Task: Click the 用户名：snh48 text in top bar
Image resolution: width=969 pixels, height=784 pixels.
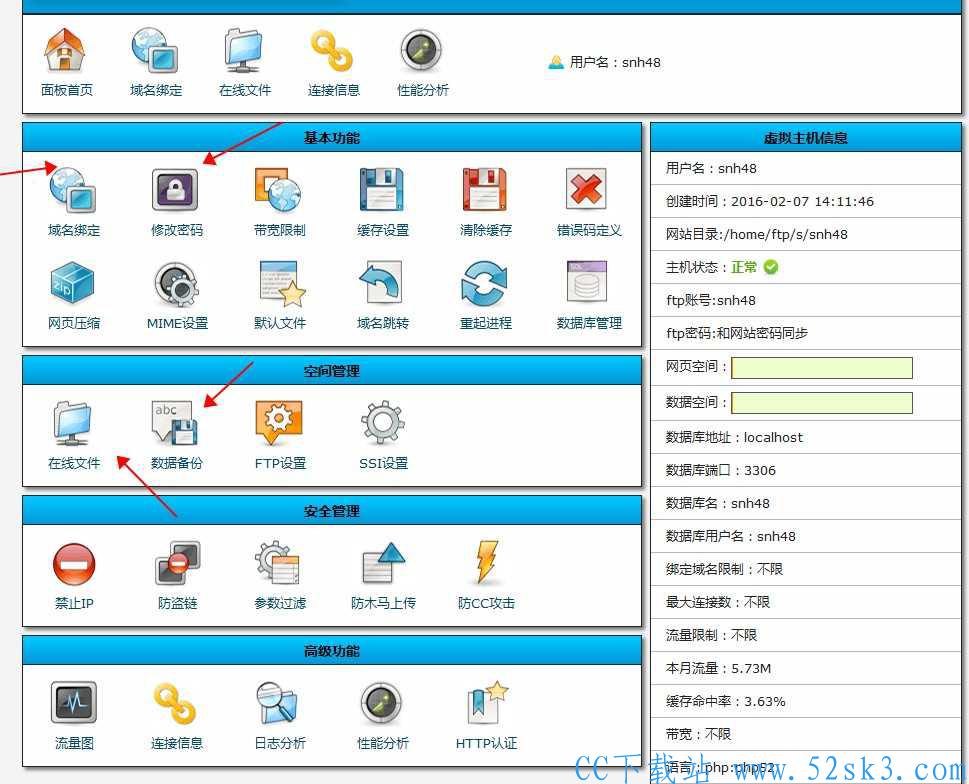Action: click(x=615, y=62)
